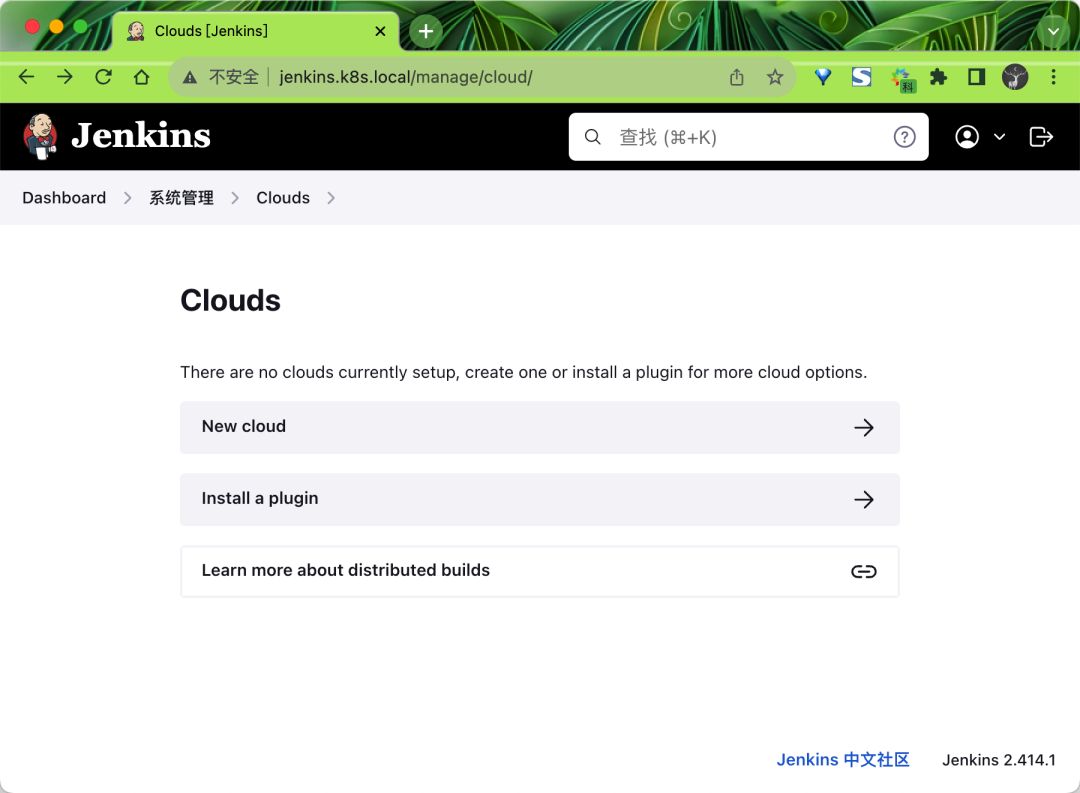Log out using the sign-out icon
The width and height of the screenshot is (1080, 793).
(x=1041, y=137)
